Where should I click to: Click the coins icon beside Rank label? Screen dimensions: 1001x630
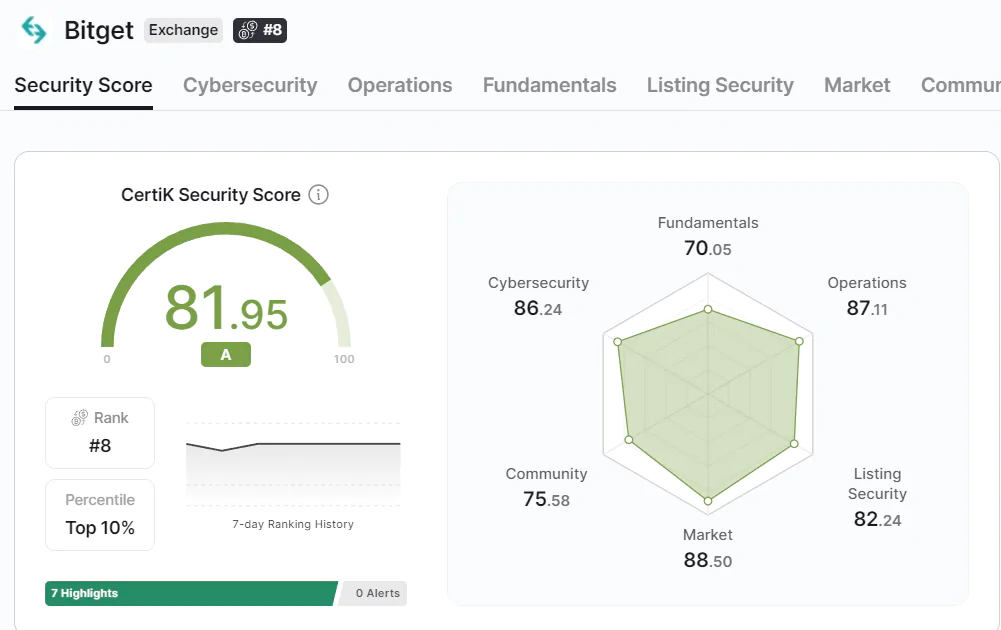(79, 418)
